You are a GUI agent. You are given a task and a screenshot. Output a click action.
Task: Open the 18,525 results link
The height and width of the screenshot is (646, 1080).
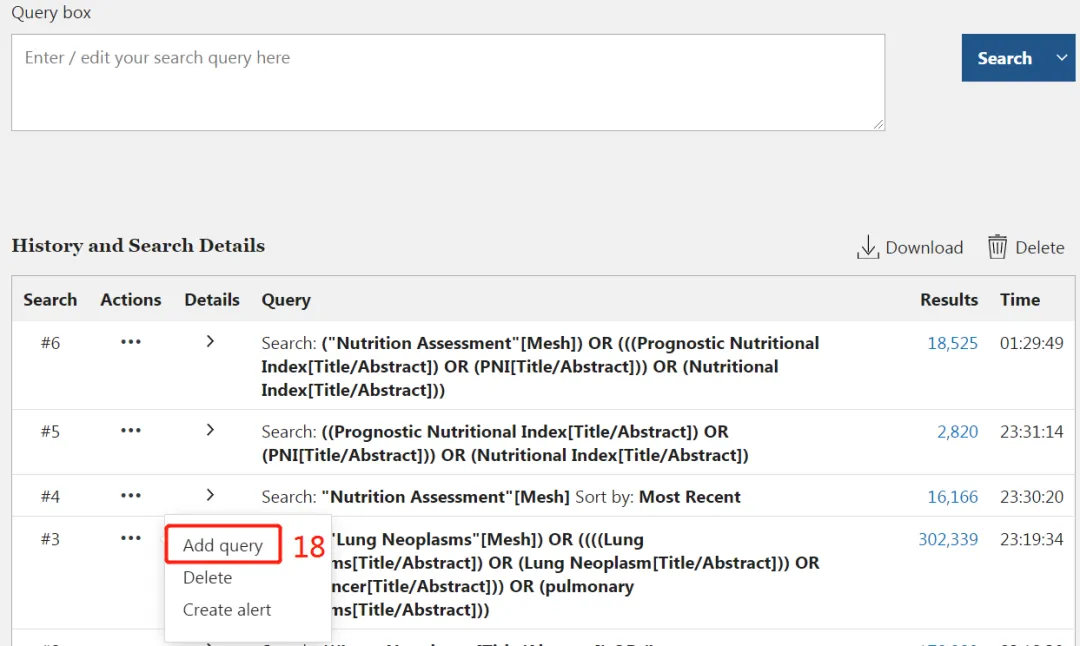(952, 343)
